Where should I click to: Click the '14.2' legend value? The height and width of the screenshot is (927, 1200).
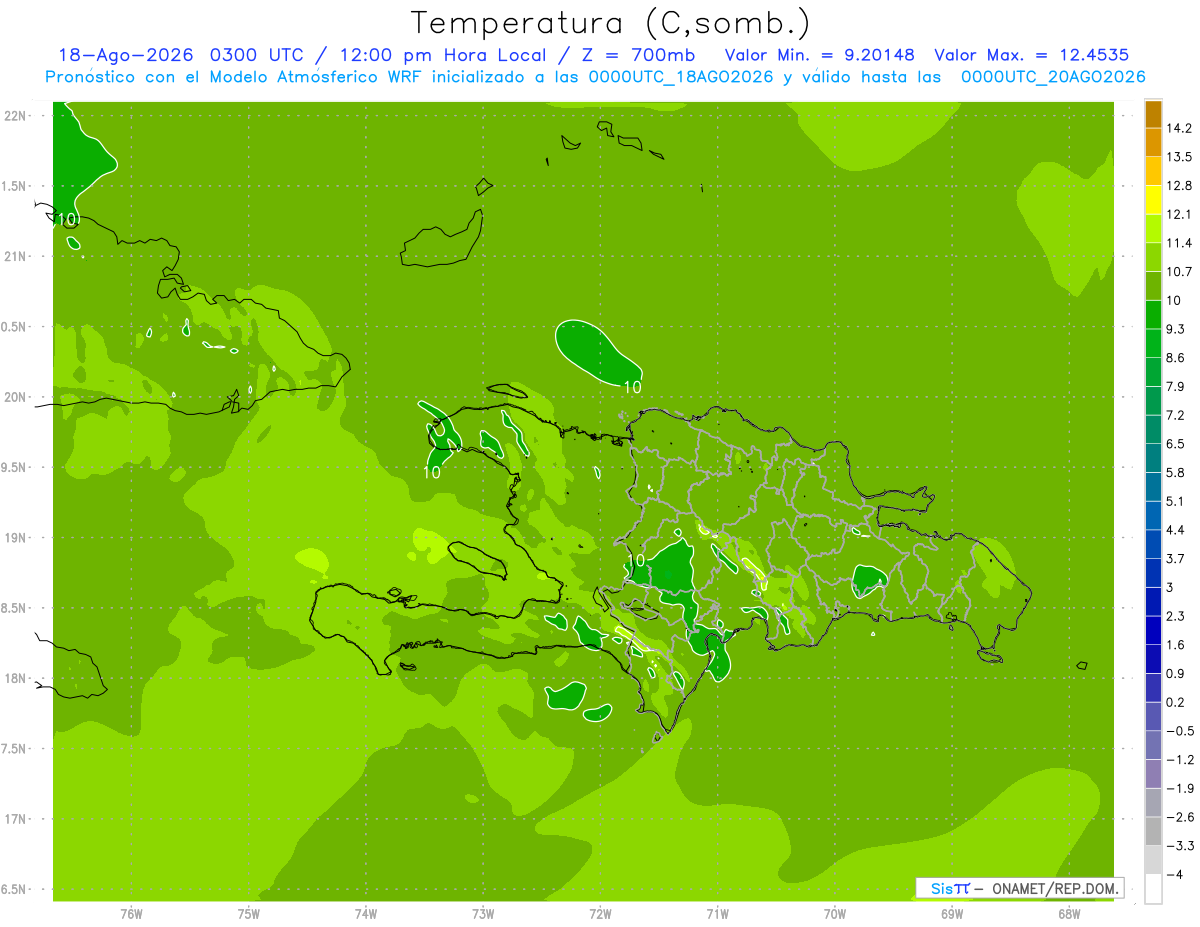coord(1180,128)
